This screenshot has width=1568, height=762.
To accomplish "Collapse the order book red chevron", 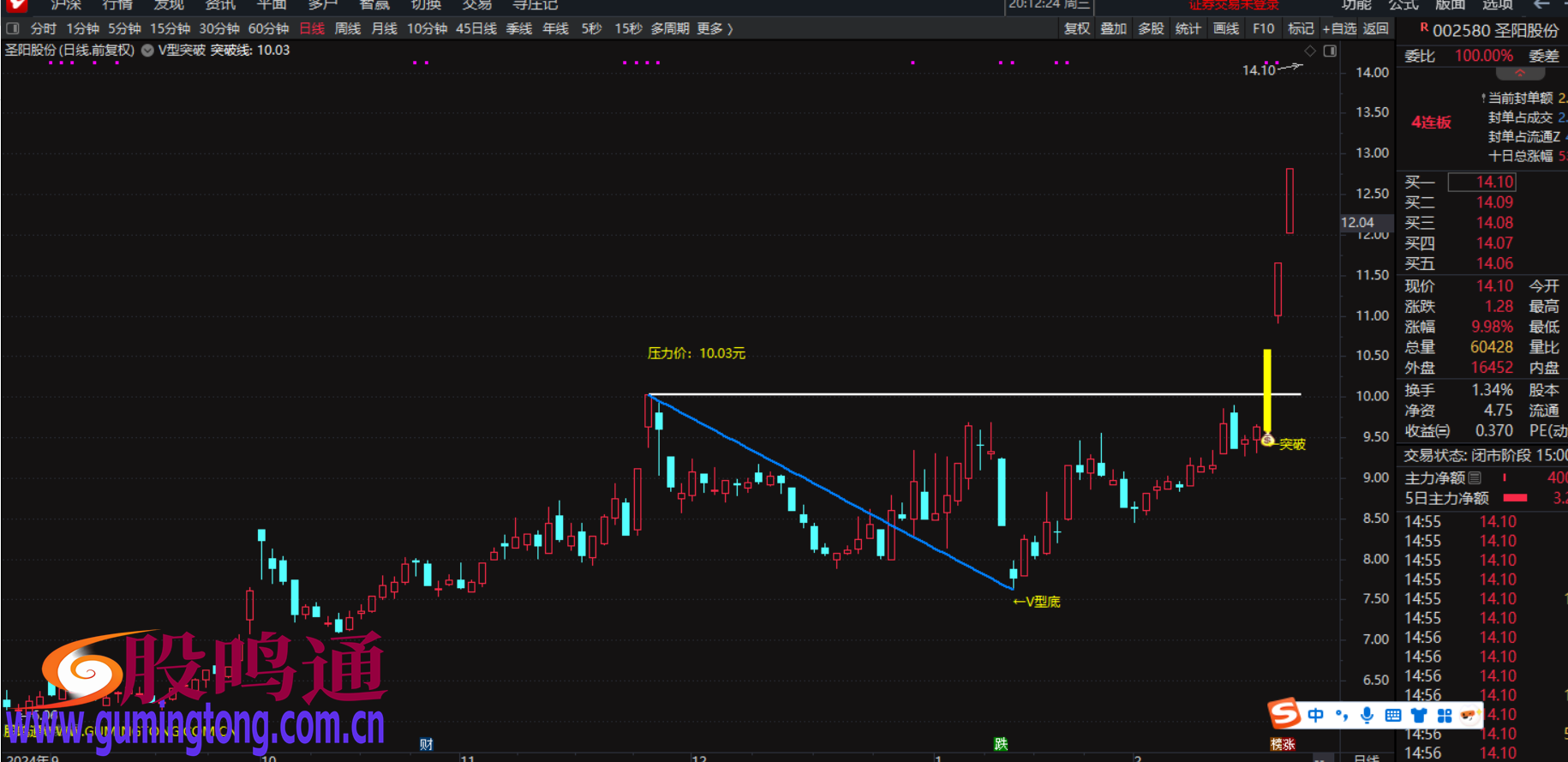I will pos(1520,73).
